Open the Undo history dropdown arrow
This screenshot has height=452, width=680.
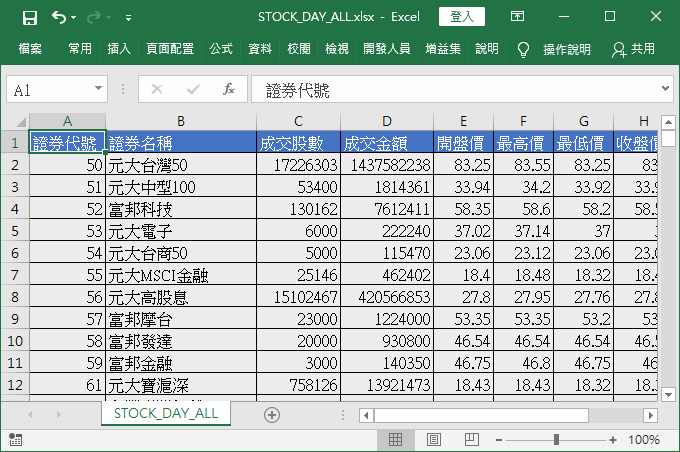pyautogui.click(x=73, y=18)
